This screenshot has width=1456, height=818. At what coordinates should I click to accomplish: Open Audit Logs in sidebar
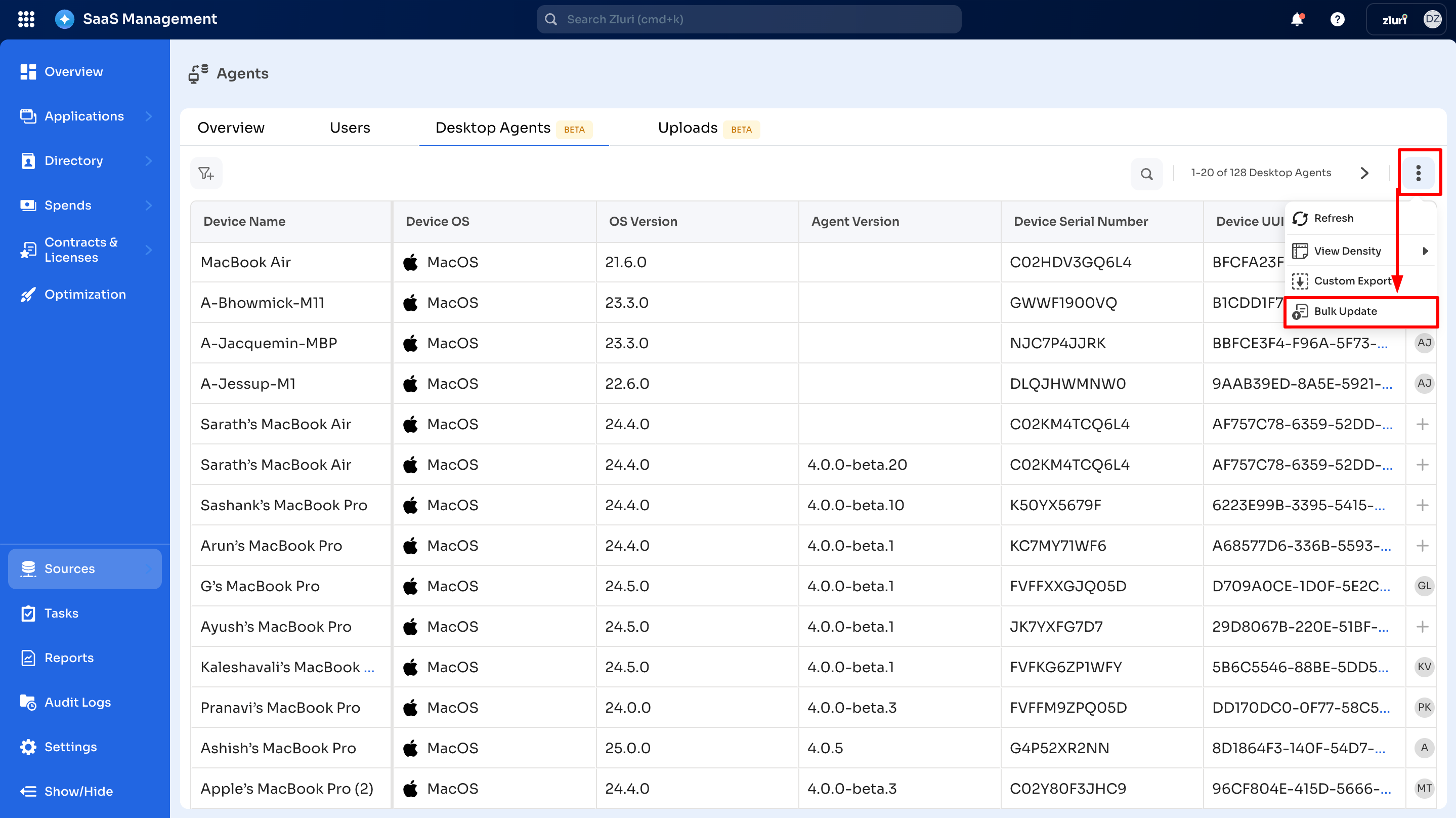pyautogui.click(x=77, y=702)
